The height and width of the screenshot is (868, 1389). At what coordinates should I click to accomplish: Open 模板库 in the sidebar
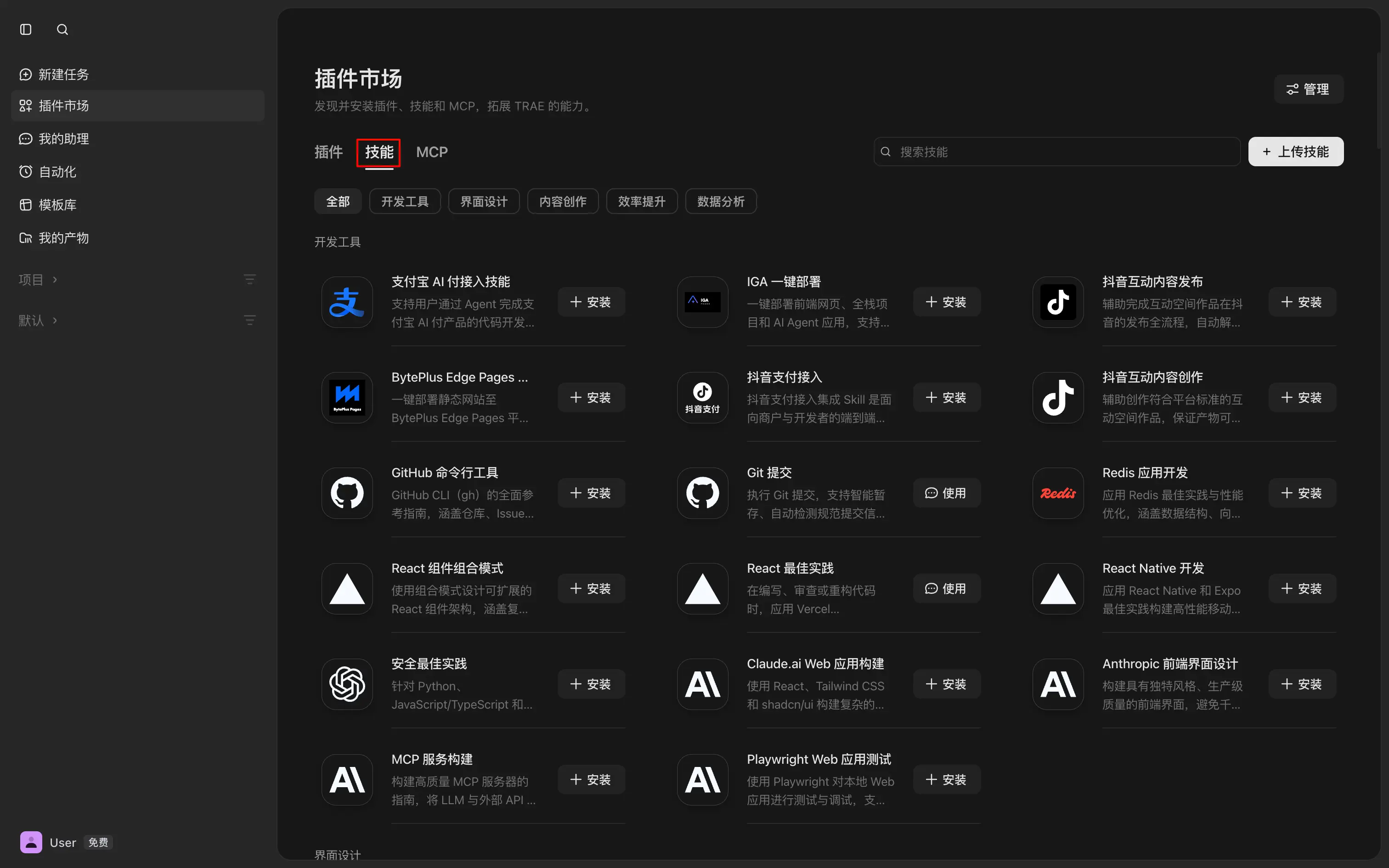(138, 205)
